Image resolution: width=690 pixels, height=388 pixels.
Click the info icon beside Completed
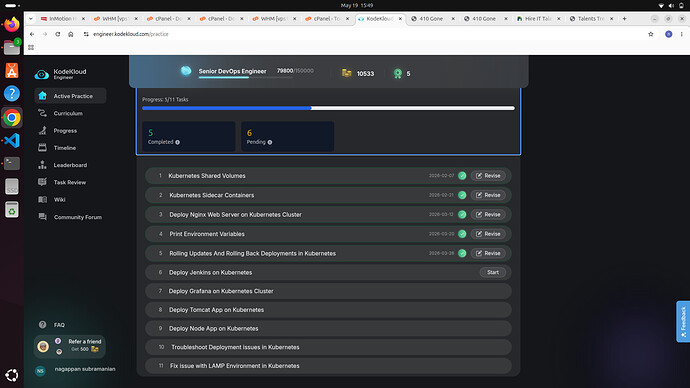(x=177, y=142)
